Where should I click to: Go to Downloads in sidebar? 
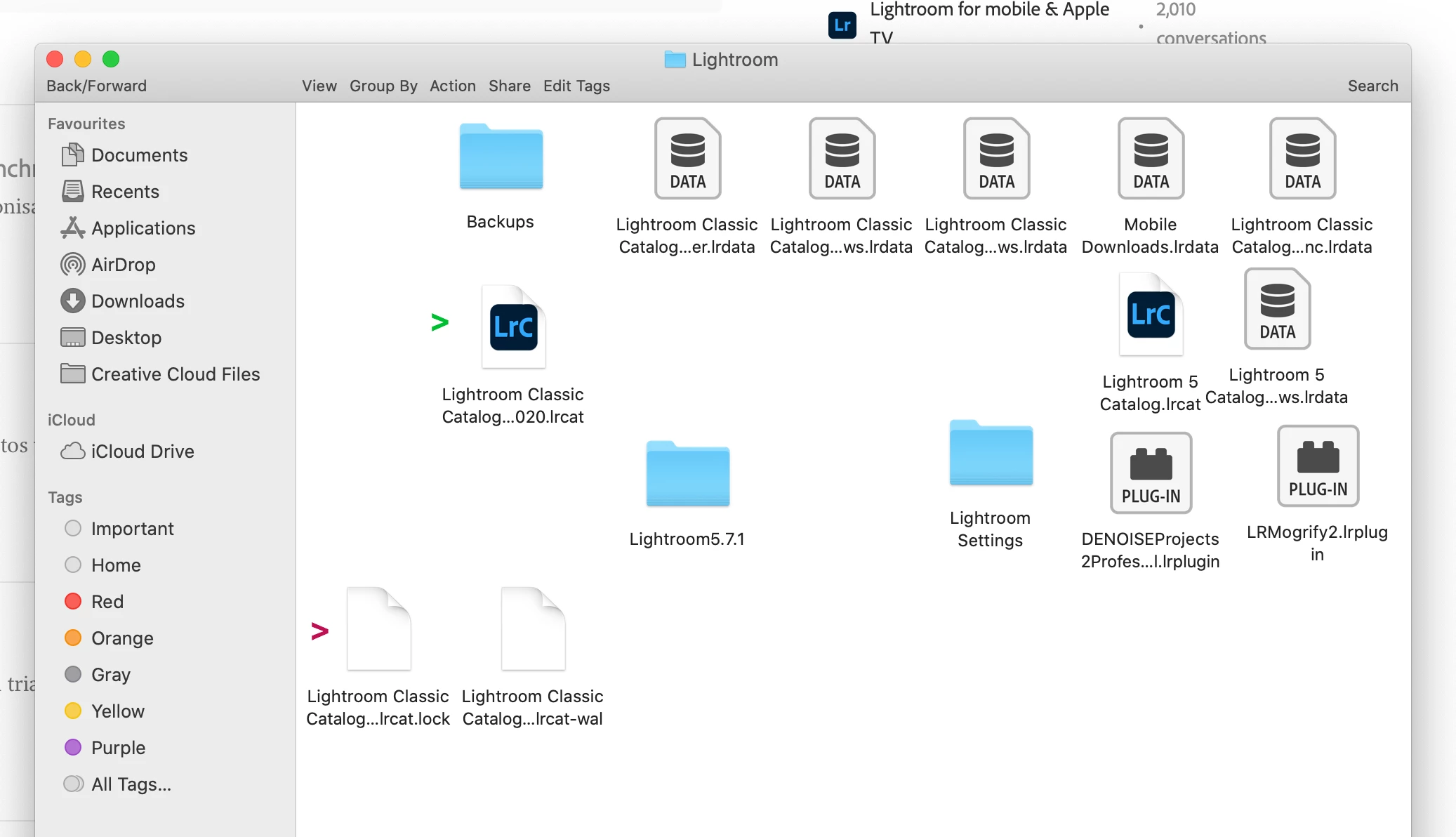[x=138, y=301]
